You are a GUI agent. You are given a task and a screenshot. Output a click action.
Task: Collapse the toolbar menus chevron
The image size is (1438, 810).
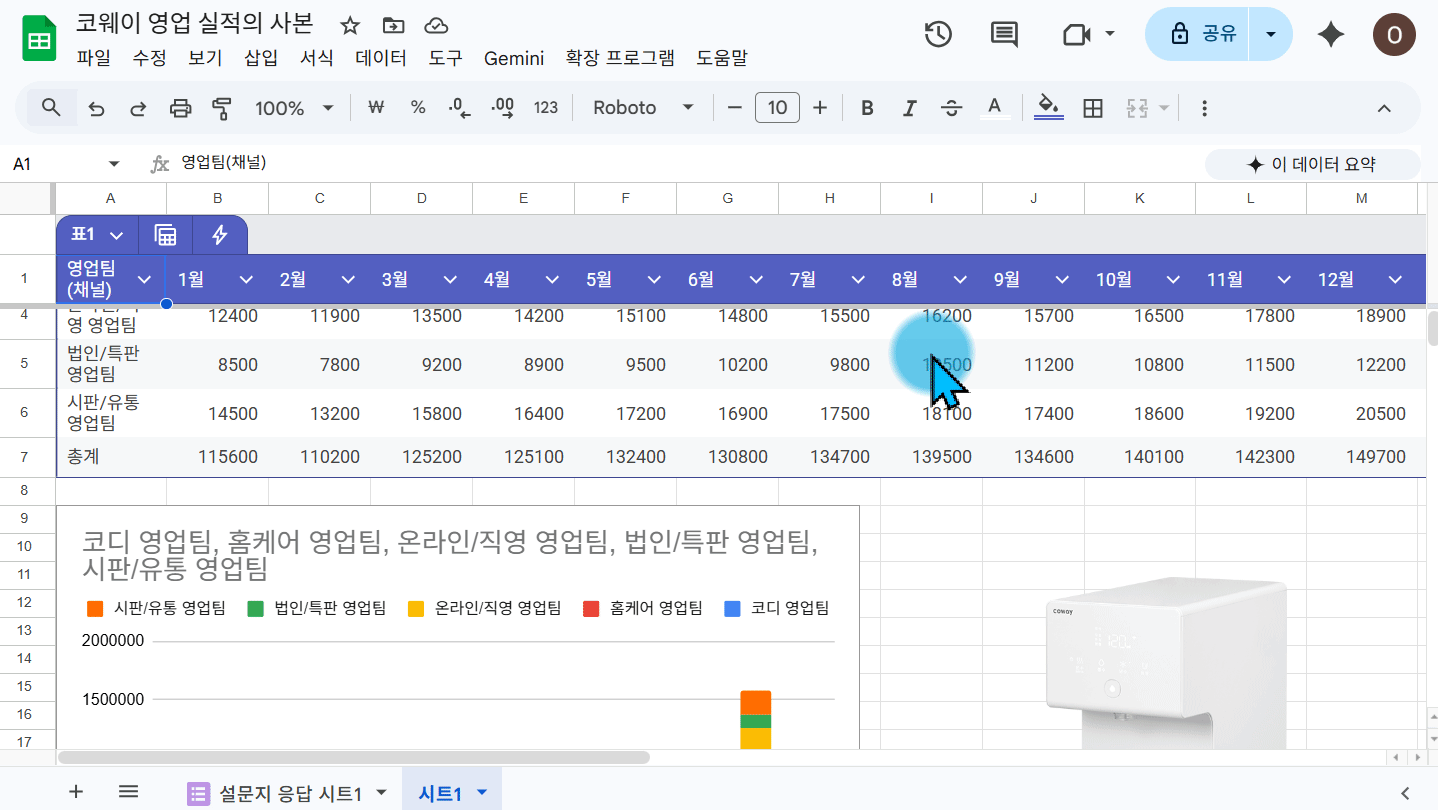(x=1384, y=108)
